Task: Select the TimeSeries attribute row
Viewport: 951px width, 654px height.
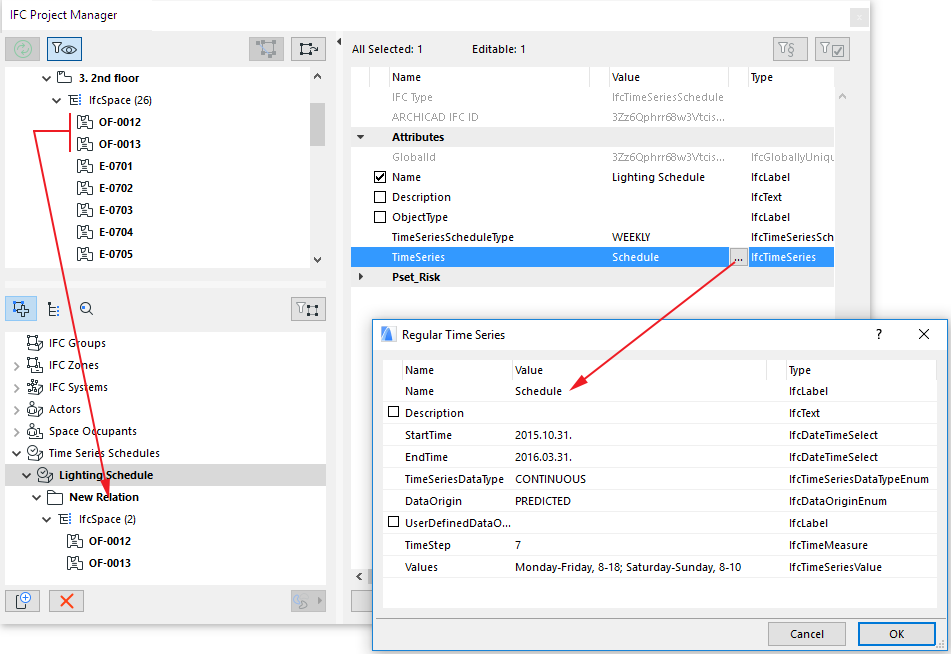Action: point(592,257)
